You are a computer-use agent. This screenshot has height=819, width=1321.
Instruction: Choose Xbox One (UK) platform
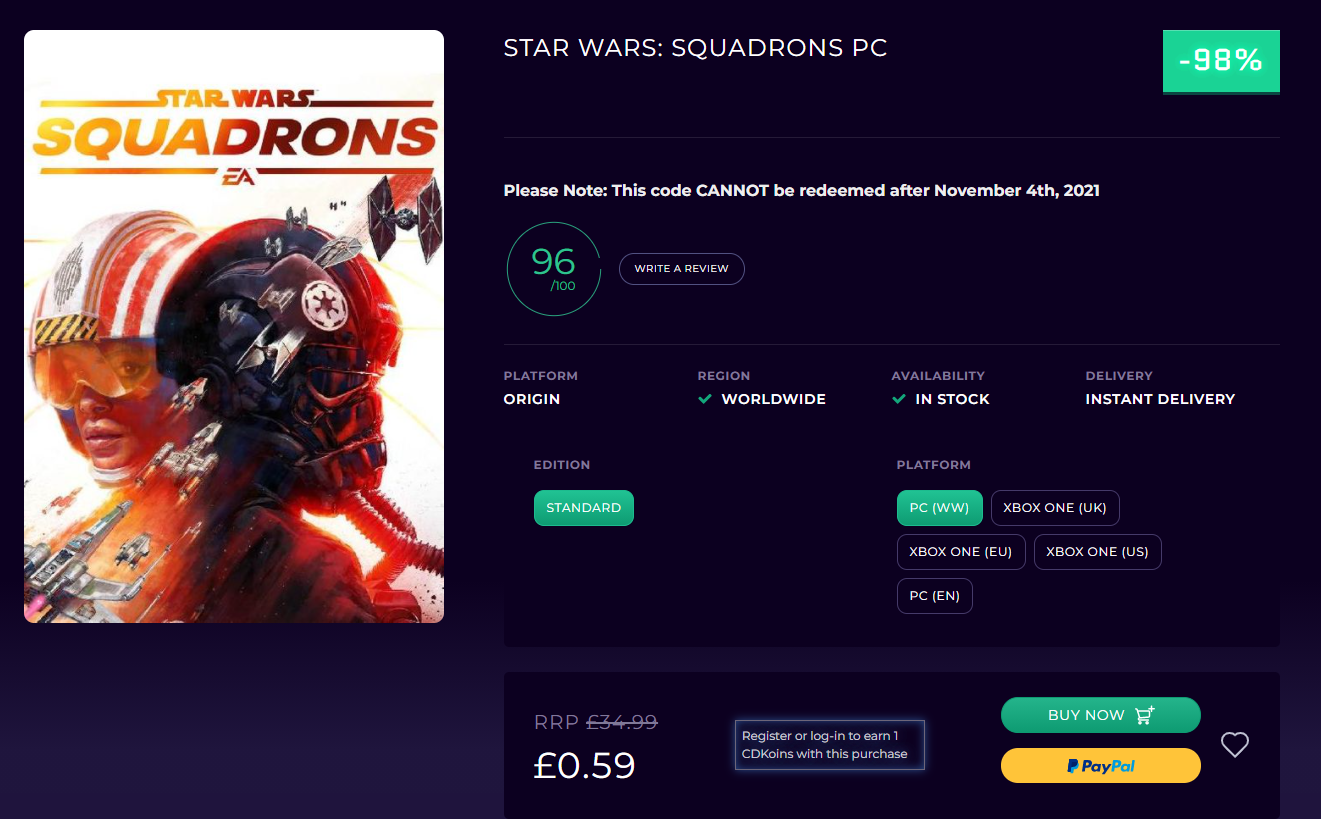[1054, 508]
